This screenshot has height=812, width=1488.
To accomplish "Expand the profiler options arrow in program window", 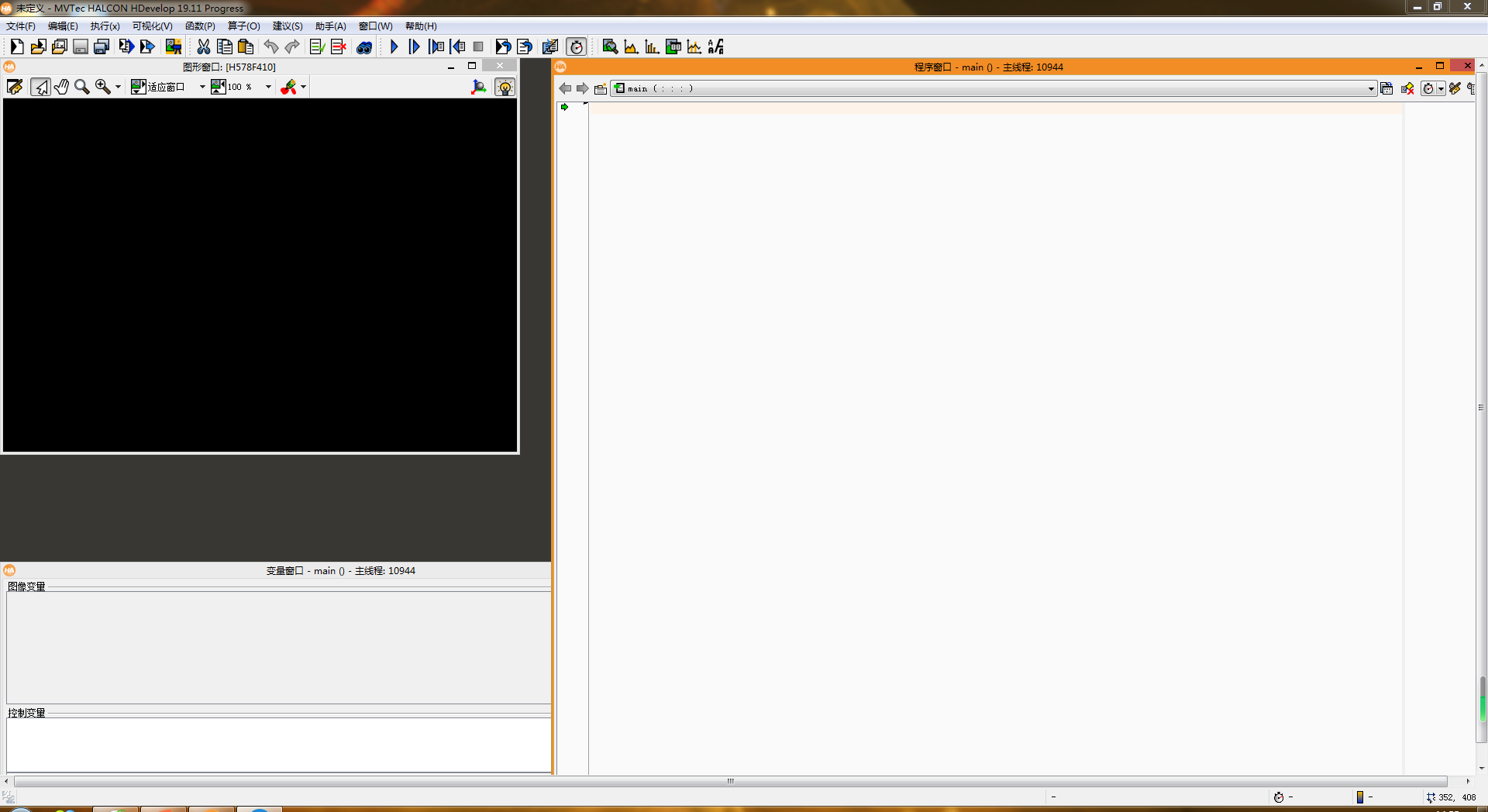I will (1441, 88).
